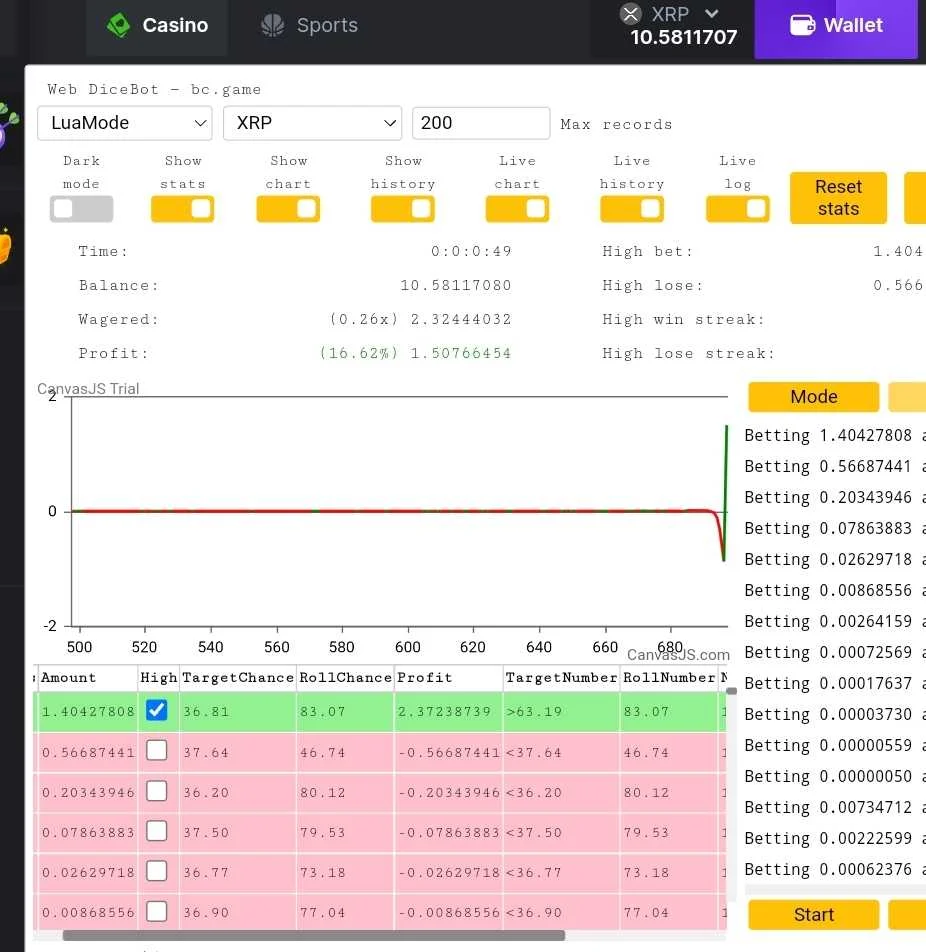Click the XRP coin icon
Viewport: 926px width, 952px height.
(631, 13)
